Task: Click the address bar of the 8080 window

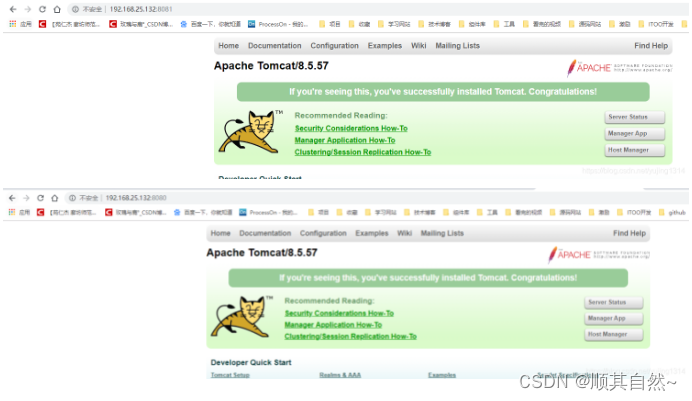Action: point(375,198)
